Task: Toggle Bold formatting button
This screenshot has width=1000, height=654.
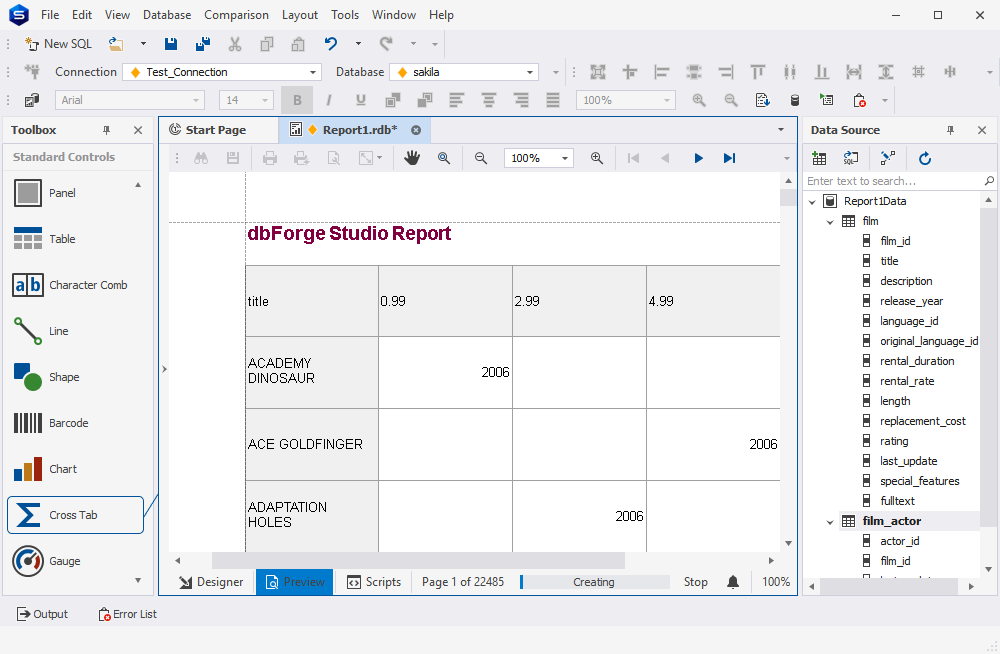Action: pyautogui.click(x=297, y=100)
